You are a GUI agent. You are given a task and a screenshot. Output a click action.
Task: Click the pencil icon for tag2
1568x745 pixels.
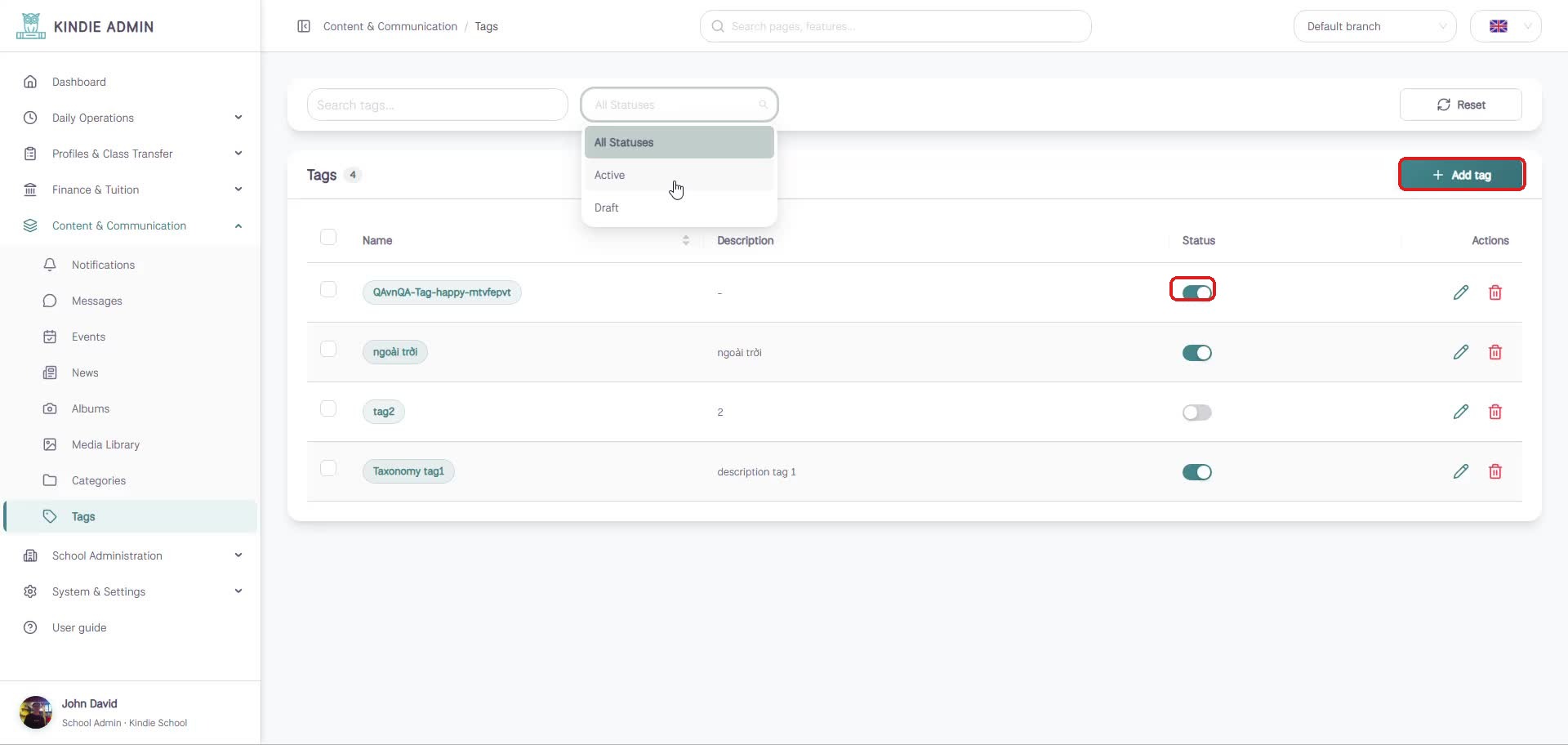point(1461,412)
